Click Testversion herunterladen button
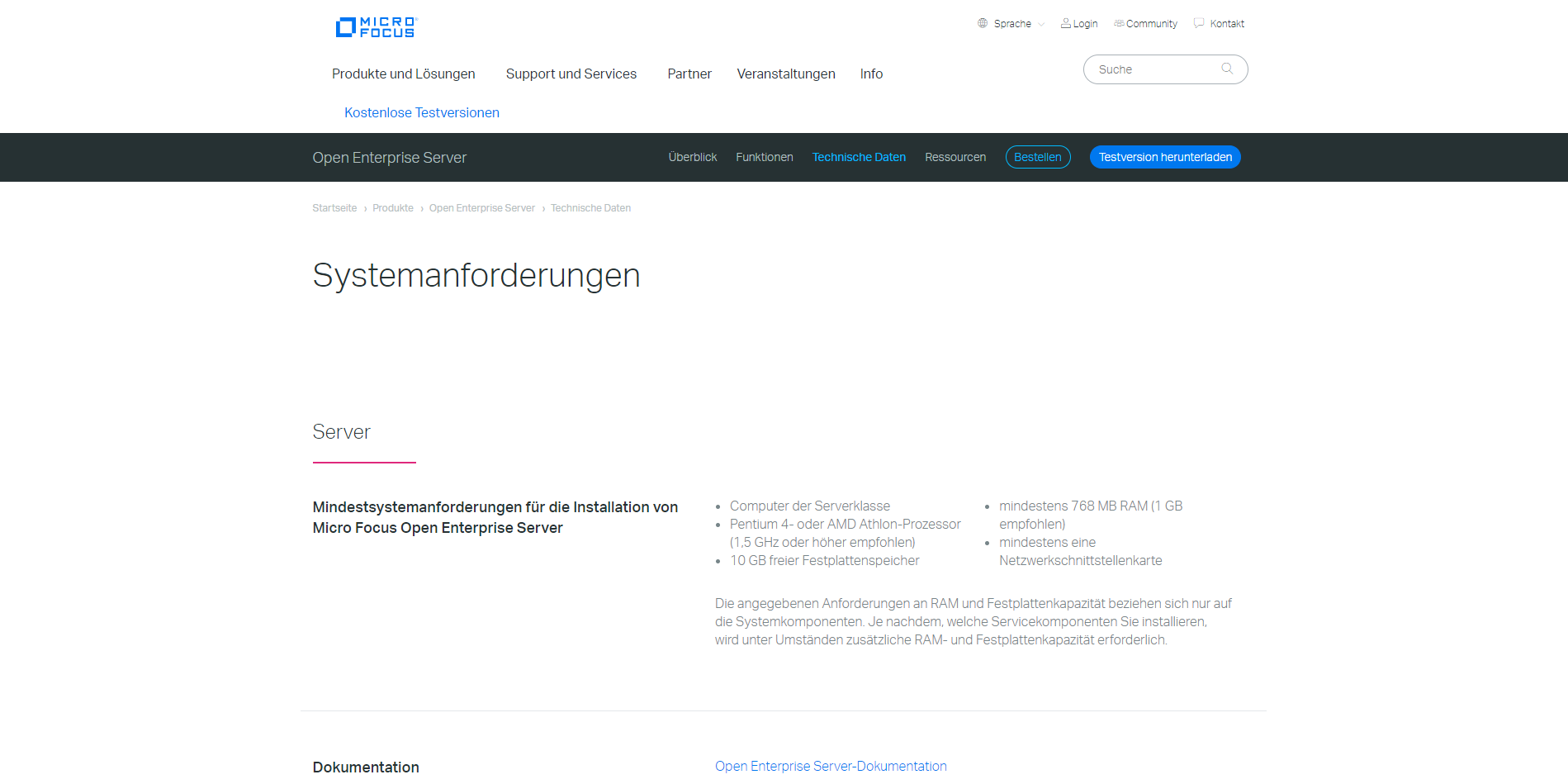The width and height of the screenshot is (1568, 784). coord(1165,157)
